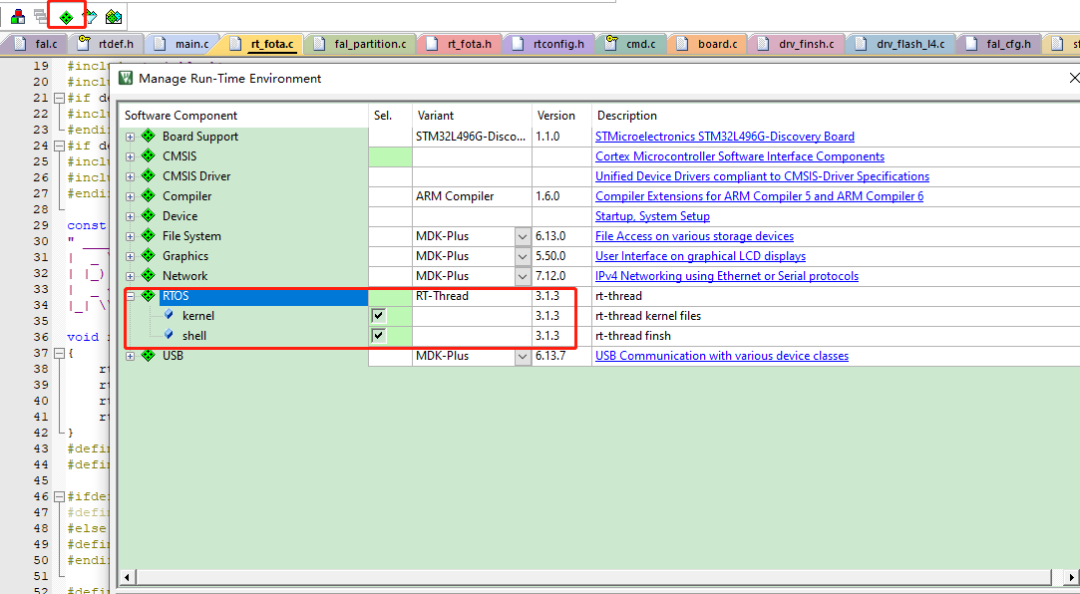Image resolution: width=1080 pixels, height=594 pixels.
Task: Click the Graphics component diamond icon
Action: pos(148,256)
